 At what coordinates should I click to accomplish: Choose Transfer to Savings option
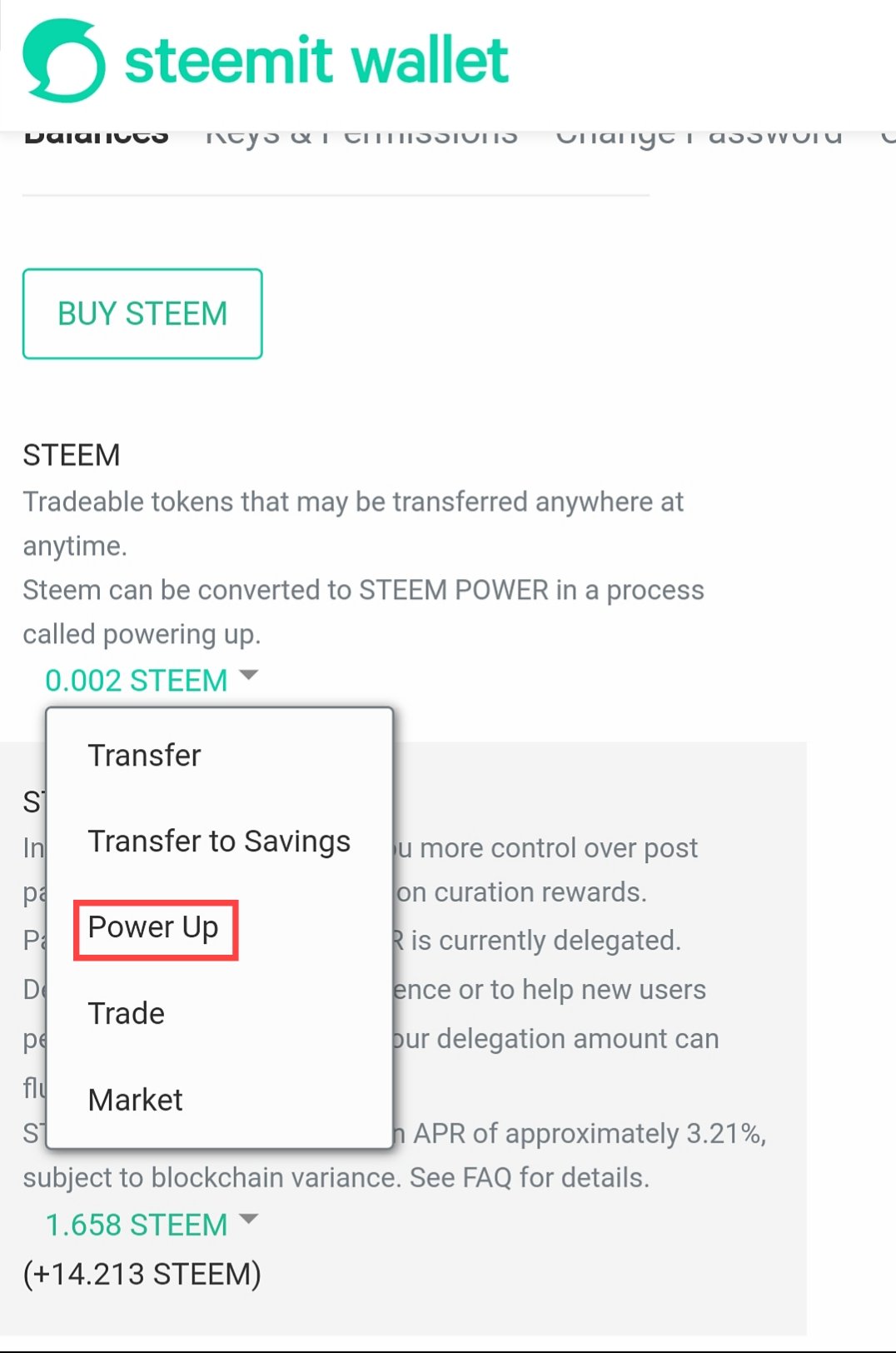tap(219, 841)
